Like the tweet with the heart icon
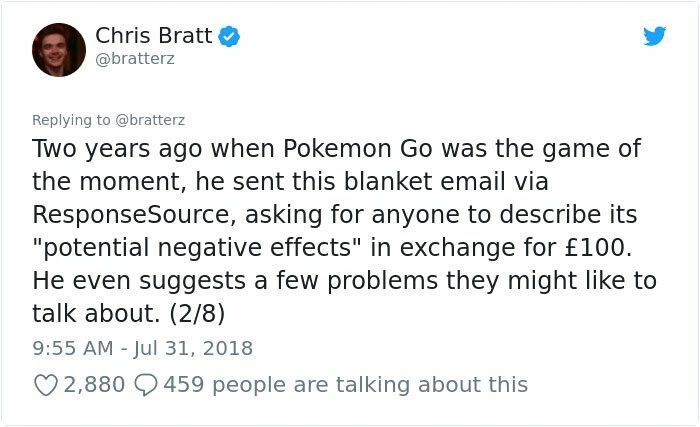The height and width of the screenshot is (427, 700). [x=46, y=385]
